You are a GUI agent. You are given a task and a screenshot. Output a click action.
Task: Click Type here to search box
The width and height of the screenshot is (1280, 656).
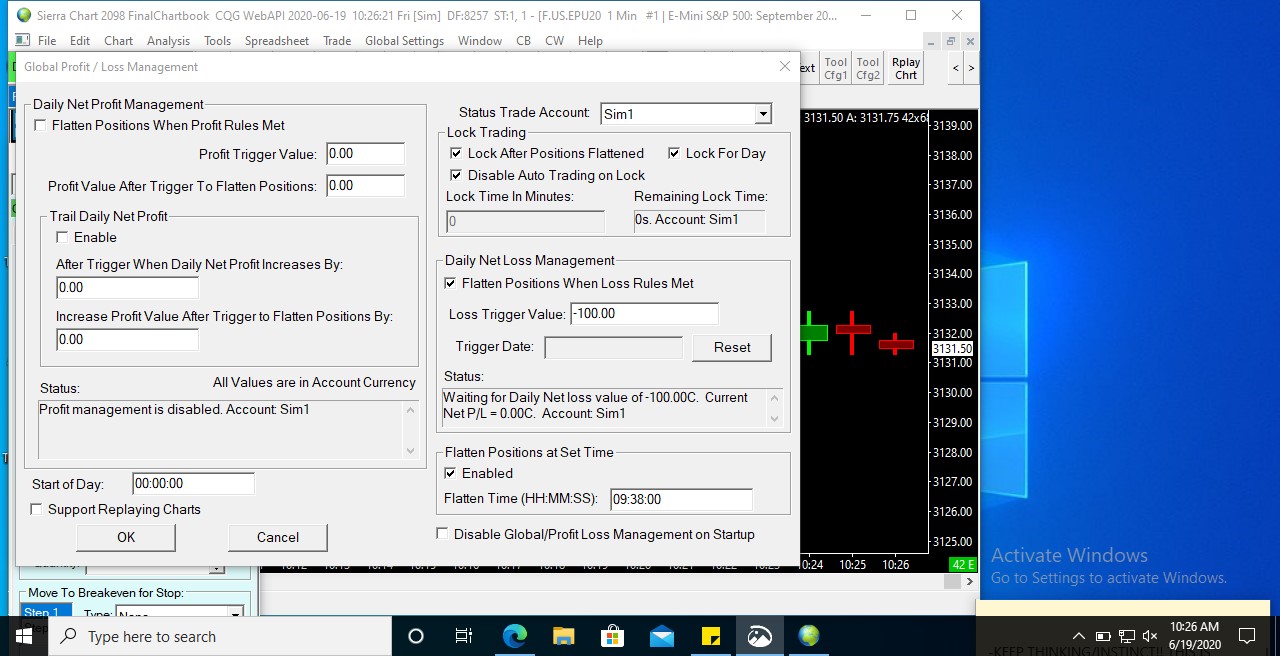[x=220, y=636]
